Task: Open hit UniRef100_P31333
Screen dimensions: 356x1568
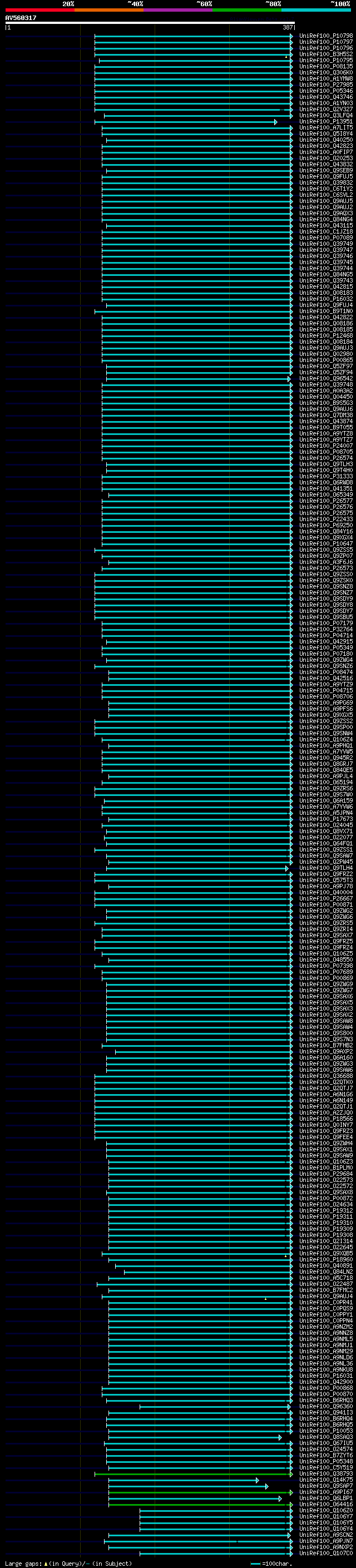Action: pyautogui.click(x=326, y=476)
